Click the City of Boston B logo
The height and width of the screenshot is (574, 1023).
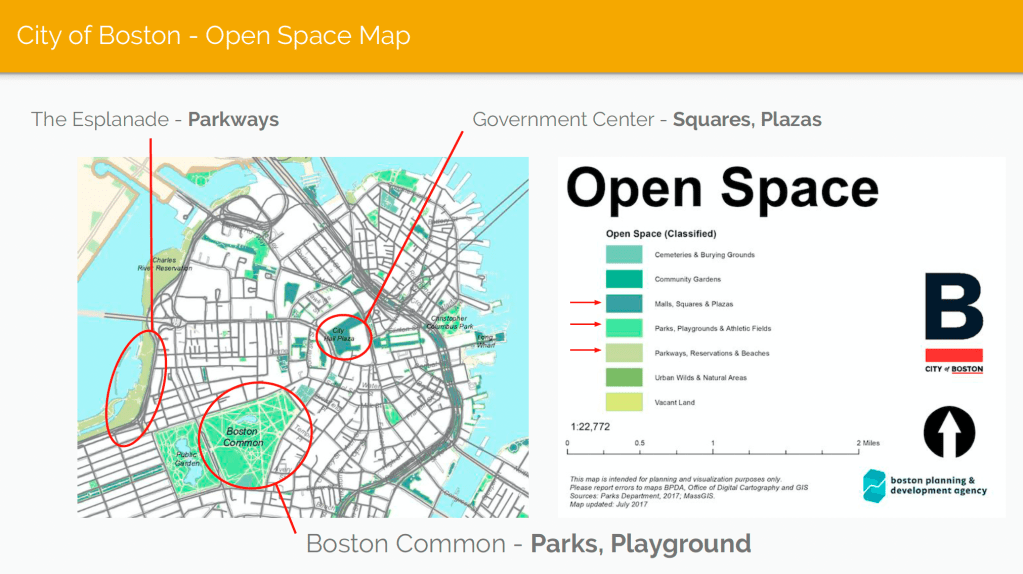953,308
